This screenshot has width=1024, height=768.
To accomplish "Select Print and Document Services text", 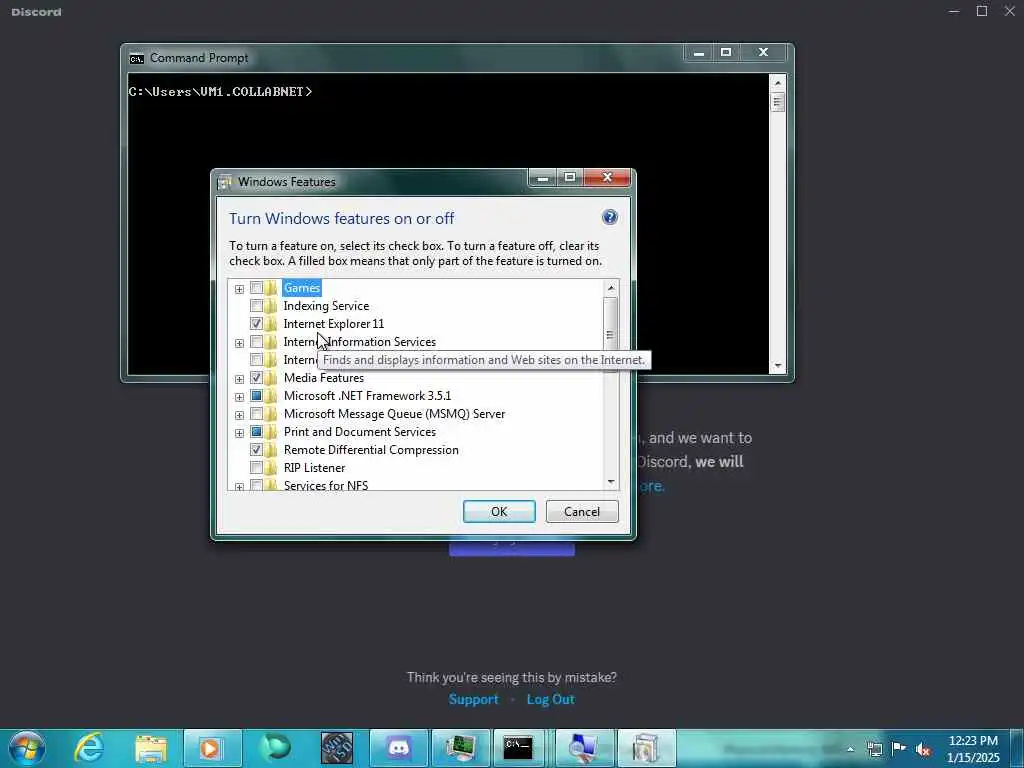I will 360,432.
